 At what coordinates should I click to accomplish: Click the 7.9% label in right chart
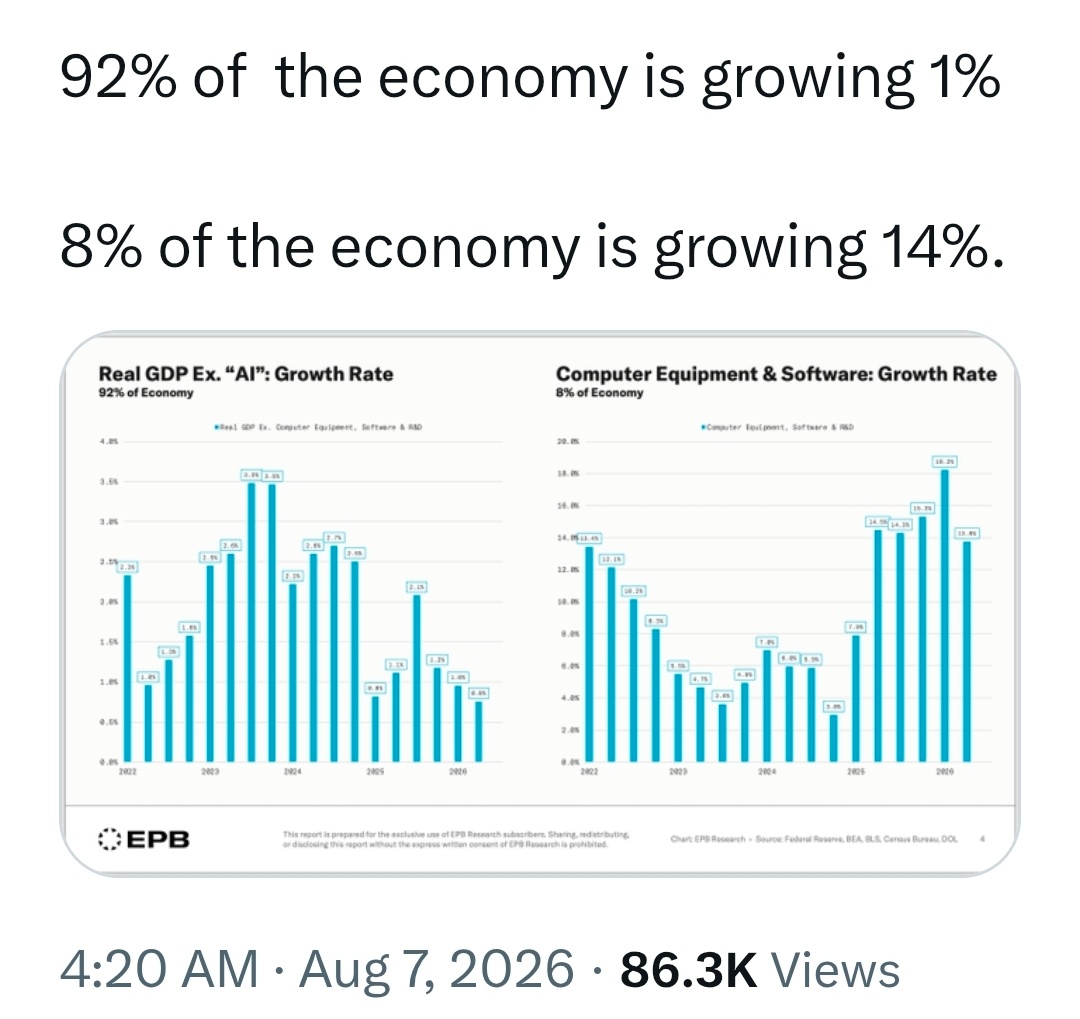[x=855, y=627]
